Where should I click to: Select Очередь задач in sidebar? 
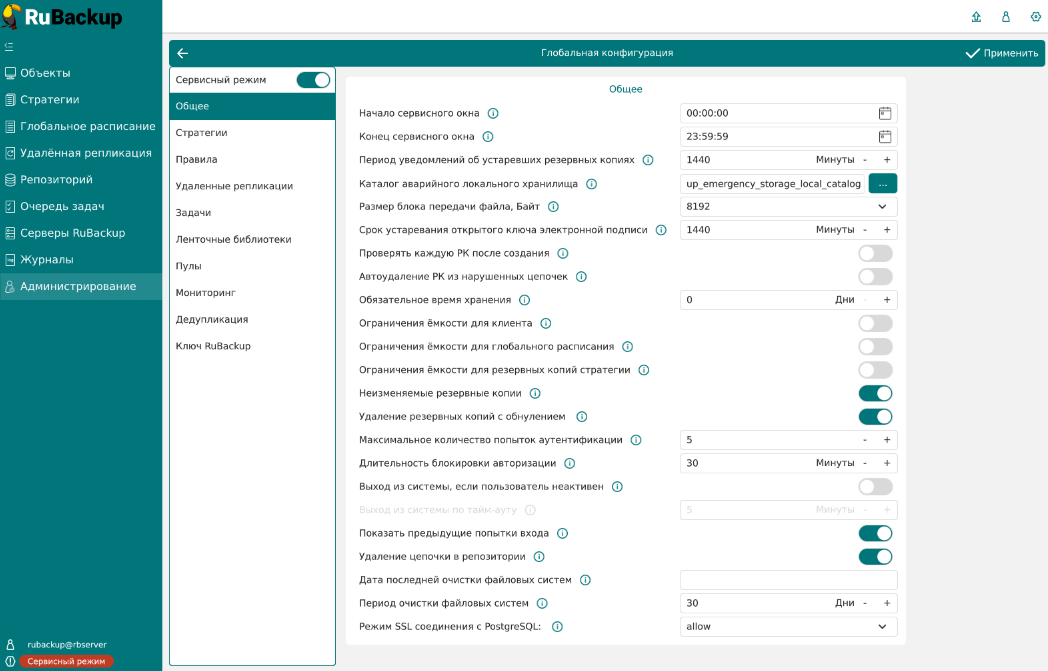click(62, 206)
